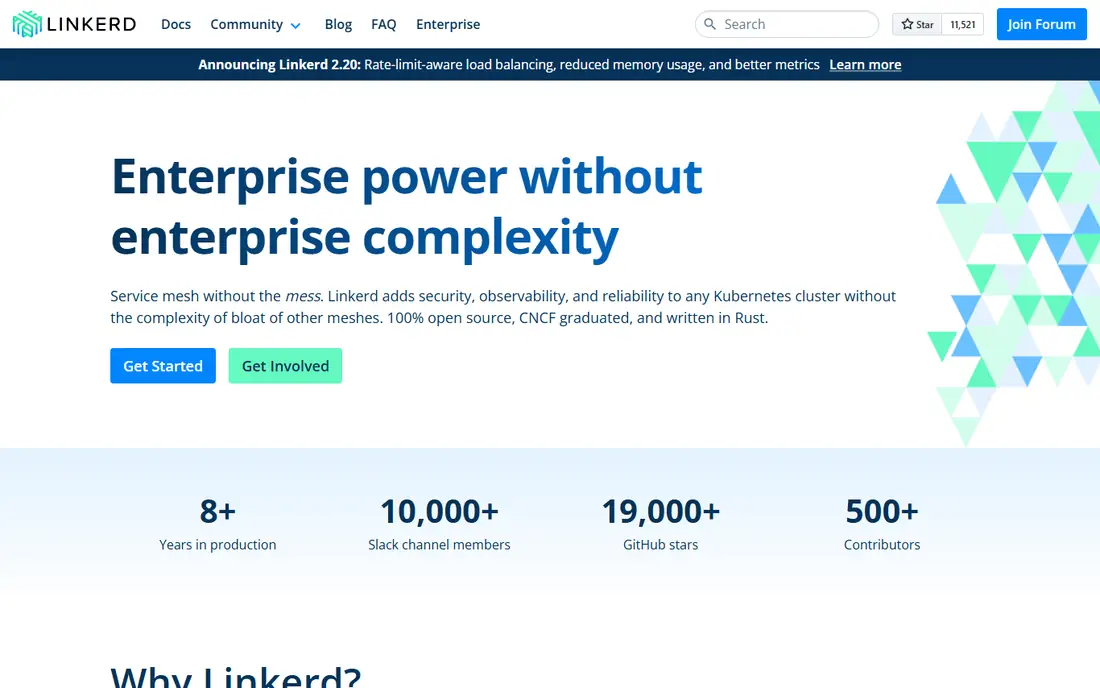Click the 'Why Linkerd?' heading
The height and width of the screenshot is (688, 1100).
(236, 675)
